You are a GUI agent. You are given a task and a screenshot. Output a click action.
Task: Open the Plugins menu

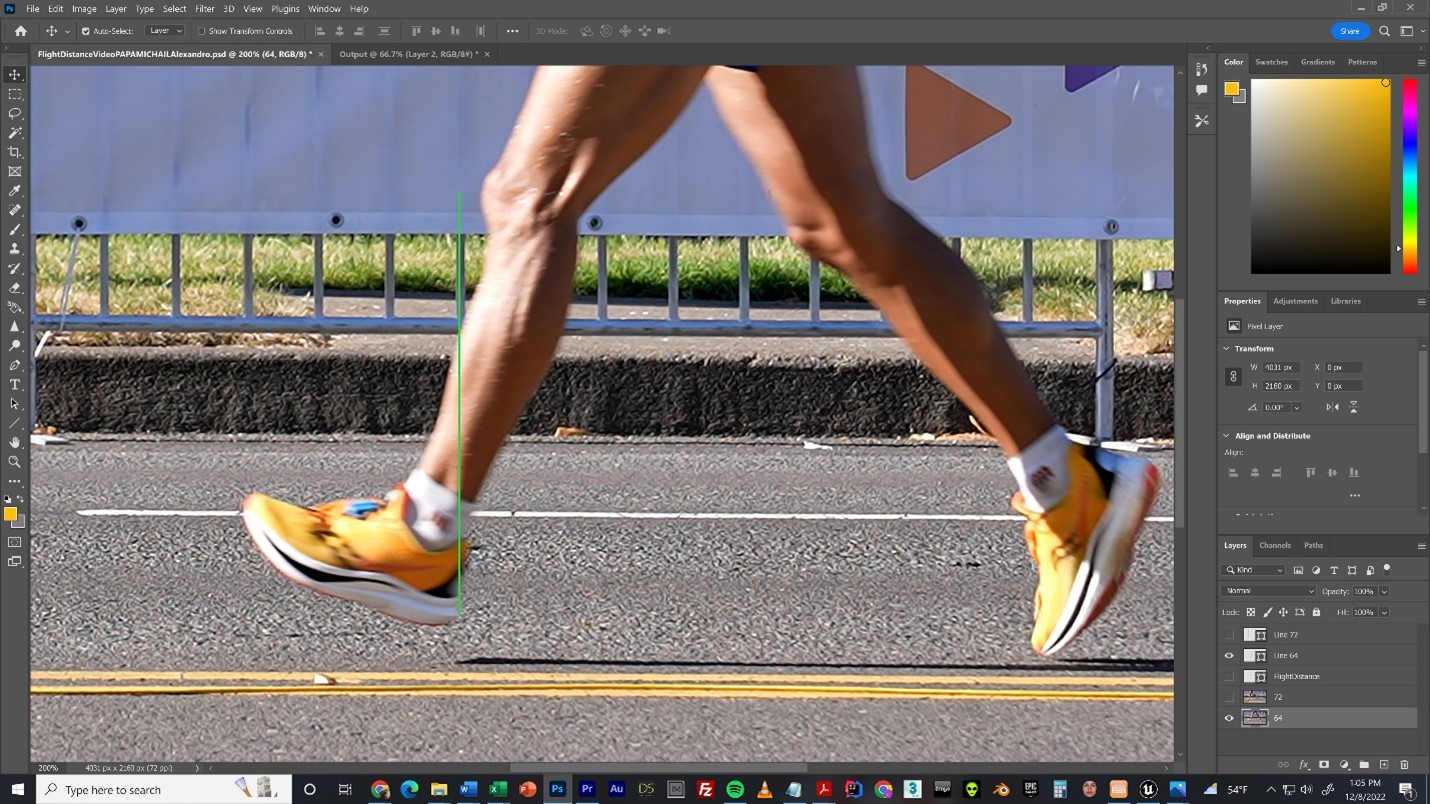click(x=285, y=9)
